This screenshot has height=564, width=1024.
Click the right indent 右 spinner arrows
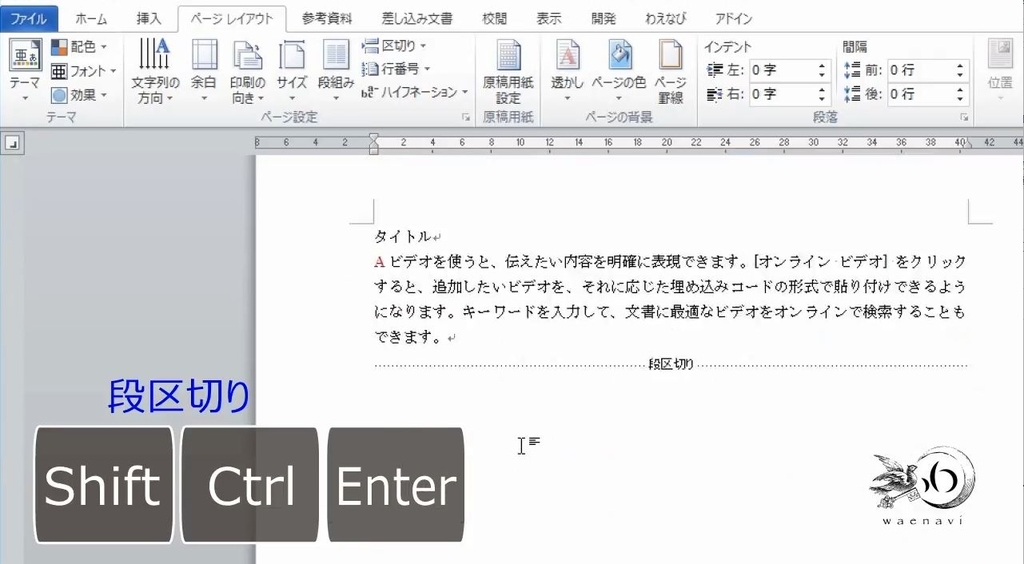[822, 94]
